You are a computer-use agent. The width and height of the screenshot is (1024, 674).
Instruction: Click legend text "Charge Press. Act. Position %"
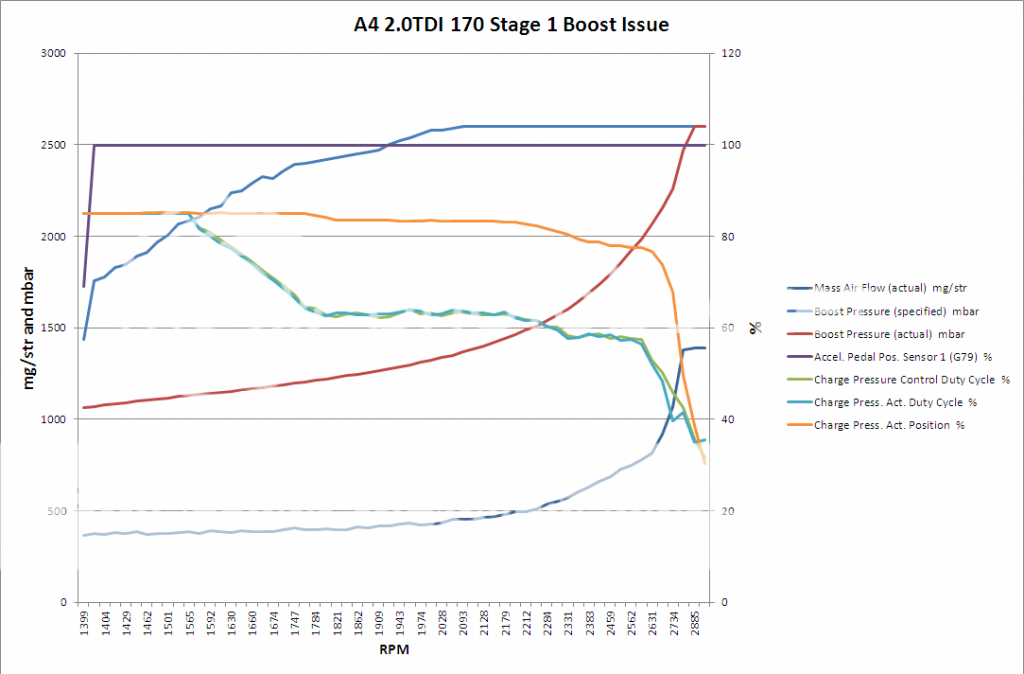coord(889,425)
